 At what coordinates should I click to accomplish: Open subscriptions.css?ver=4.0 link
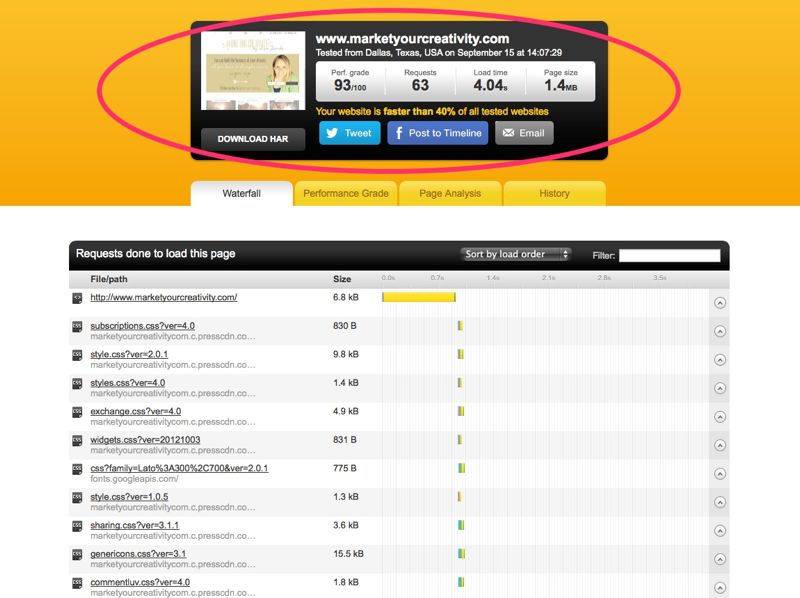tap(142, 326)
